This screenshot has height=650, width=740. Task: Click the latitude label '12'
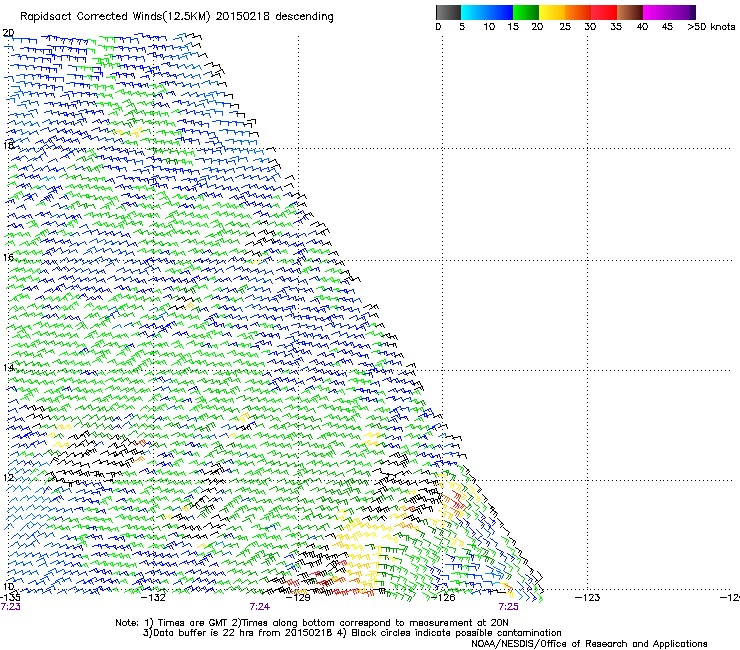[x=8, y=477]
